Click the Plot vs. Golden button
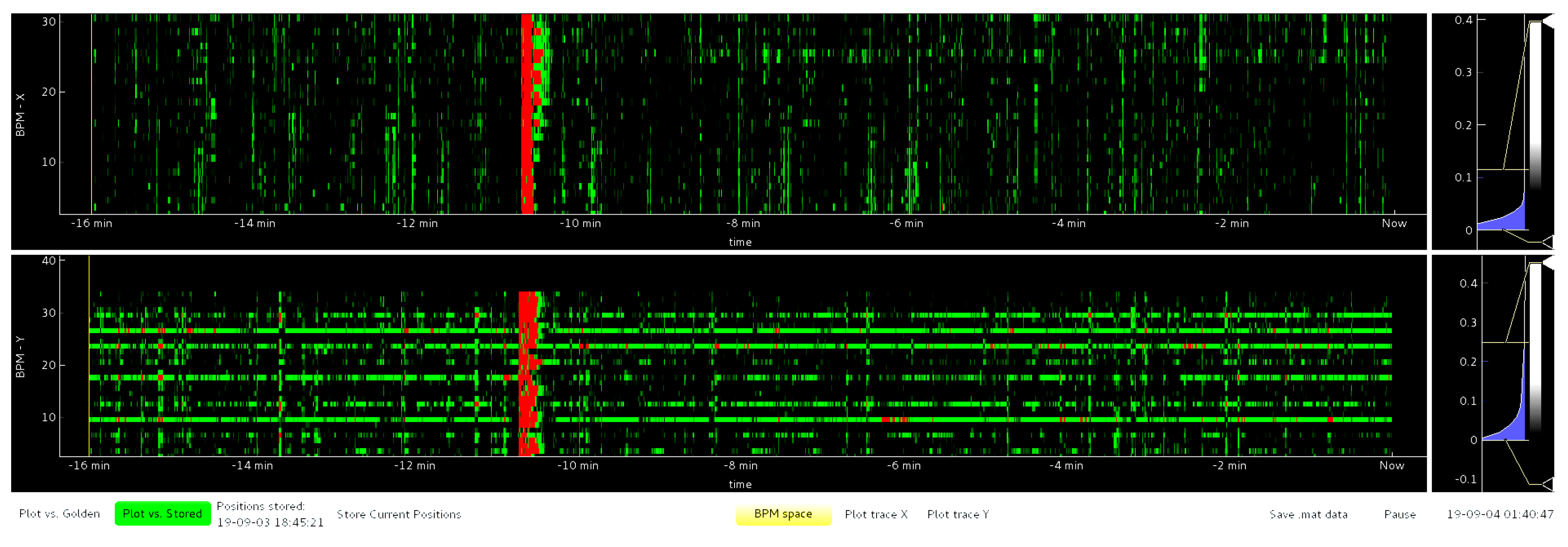Screen dimensions: 1568x547 coord(59,514)
